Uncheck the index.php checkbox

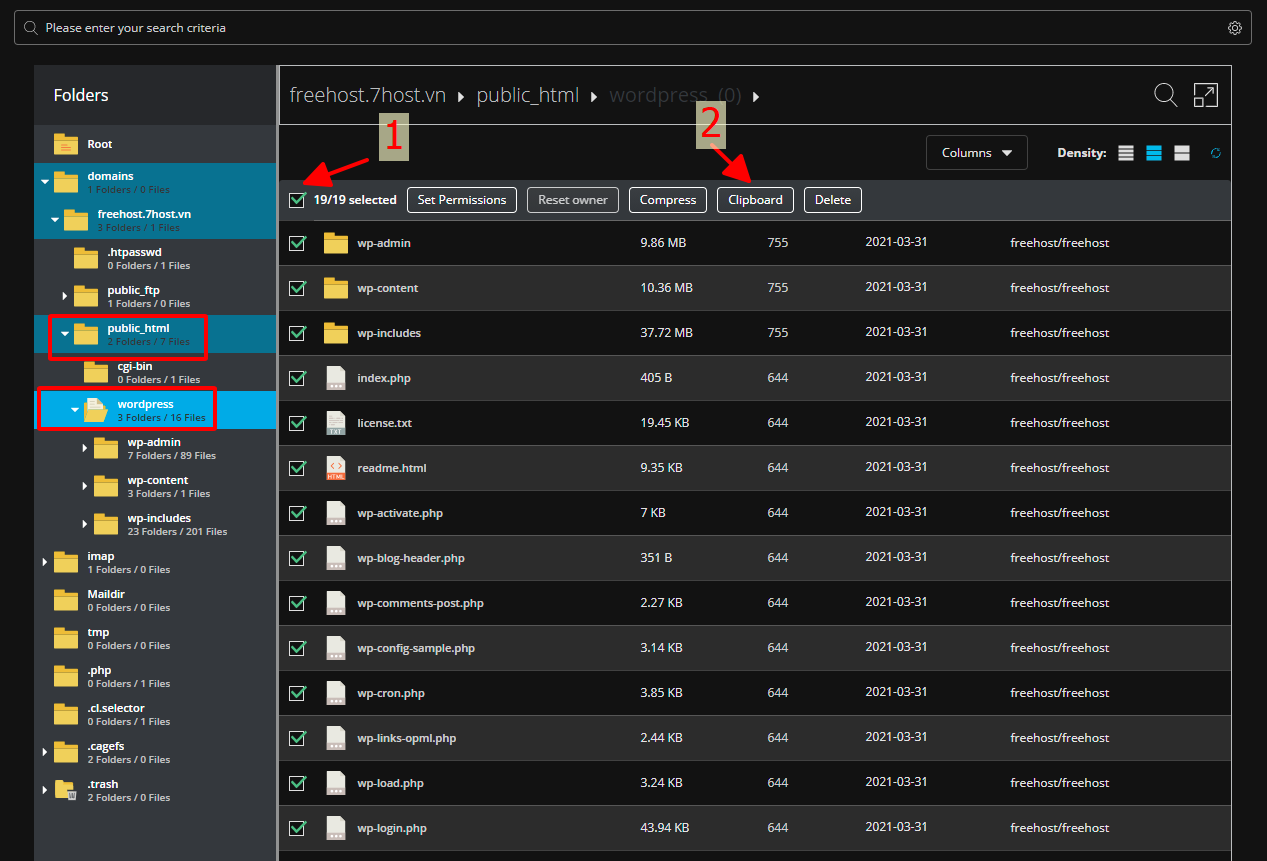[297, 378]
